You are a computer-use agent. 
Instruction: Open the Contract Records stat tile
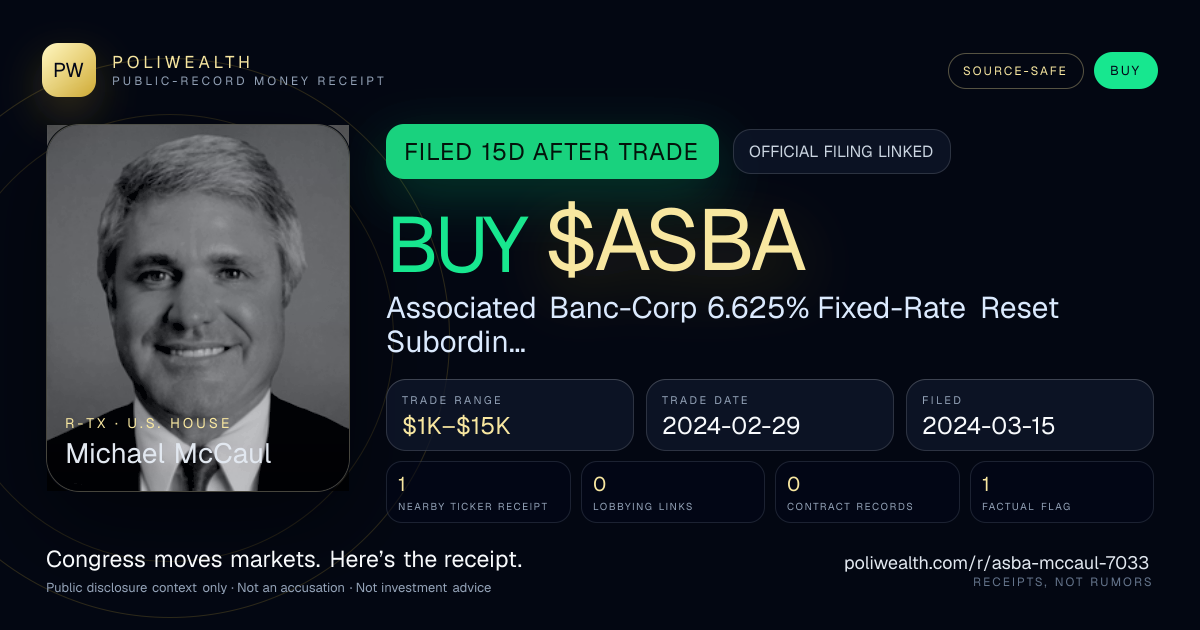coord(867,492)
